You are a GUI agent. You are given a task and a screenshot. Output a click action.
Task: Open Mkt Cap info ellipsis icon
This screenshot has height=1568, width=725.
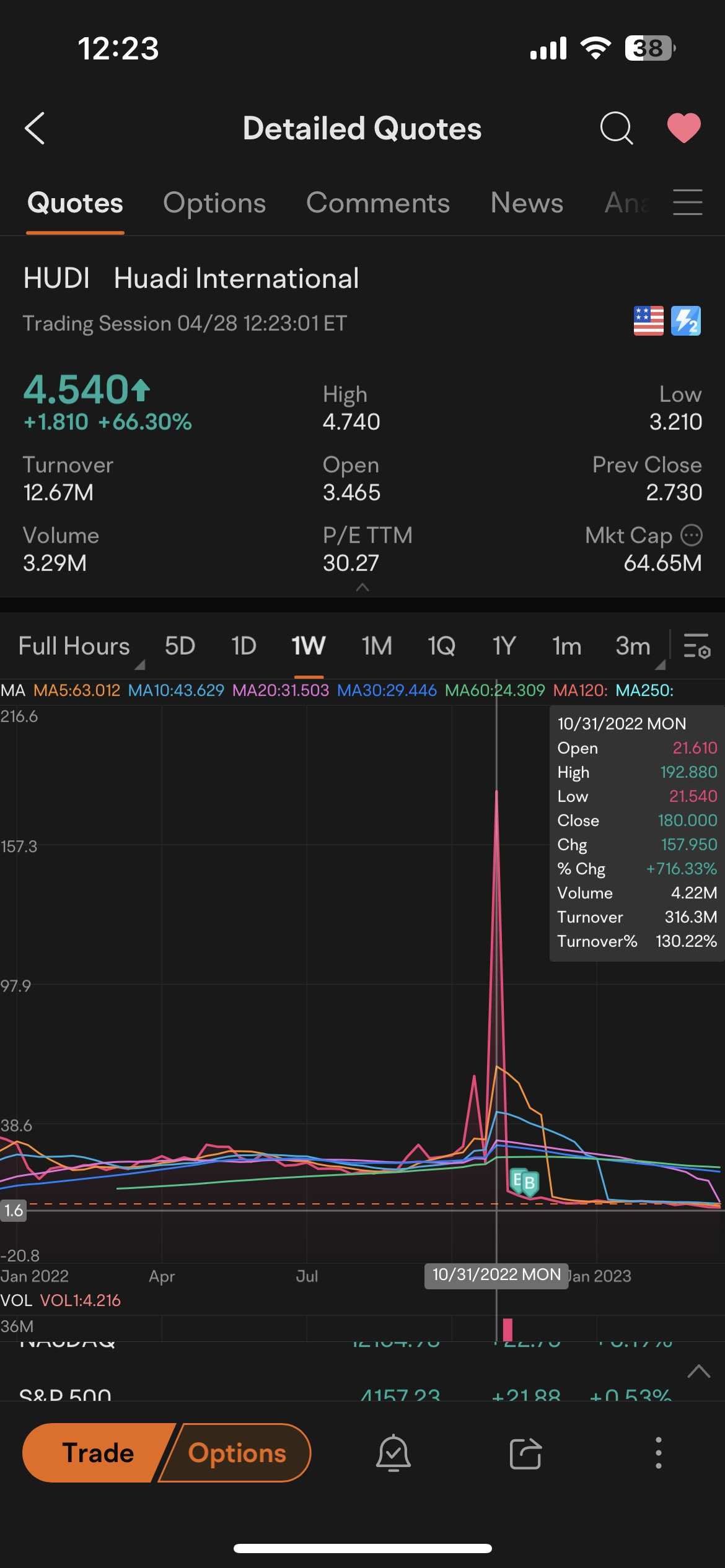click(x=692, y=535)
